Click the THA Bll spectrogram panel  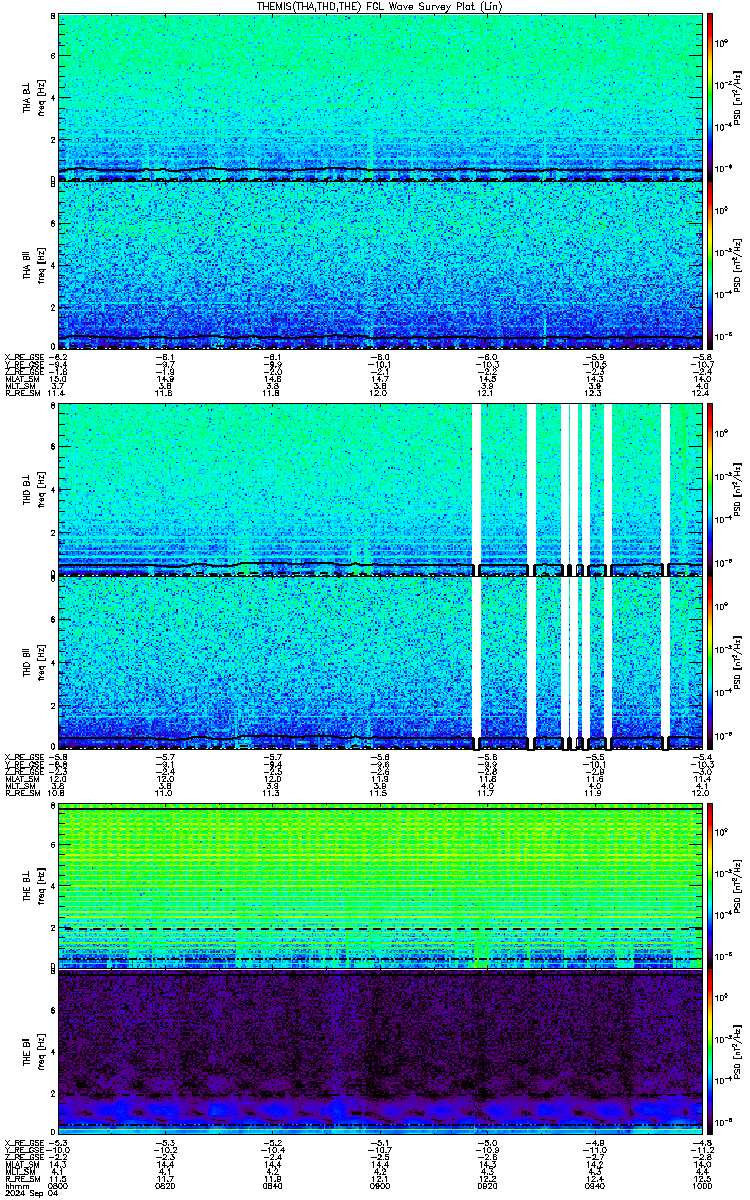pos(381,266)
